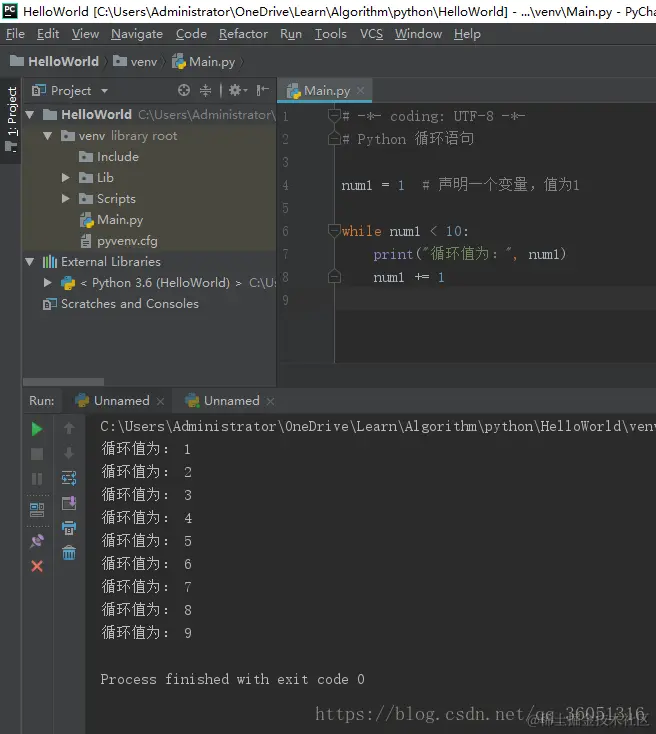Viewport: 656px width, 734px height.
Task: Click output line '循环值为: 5'
Action: click(147, 541)
